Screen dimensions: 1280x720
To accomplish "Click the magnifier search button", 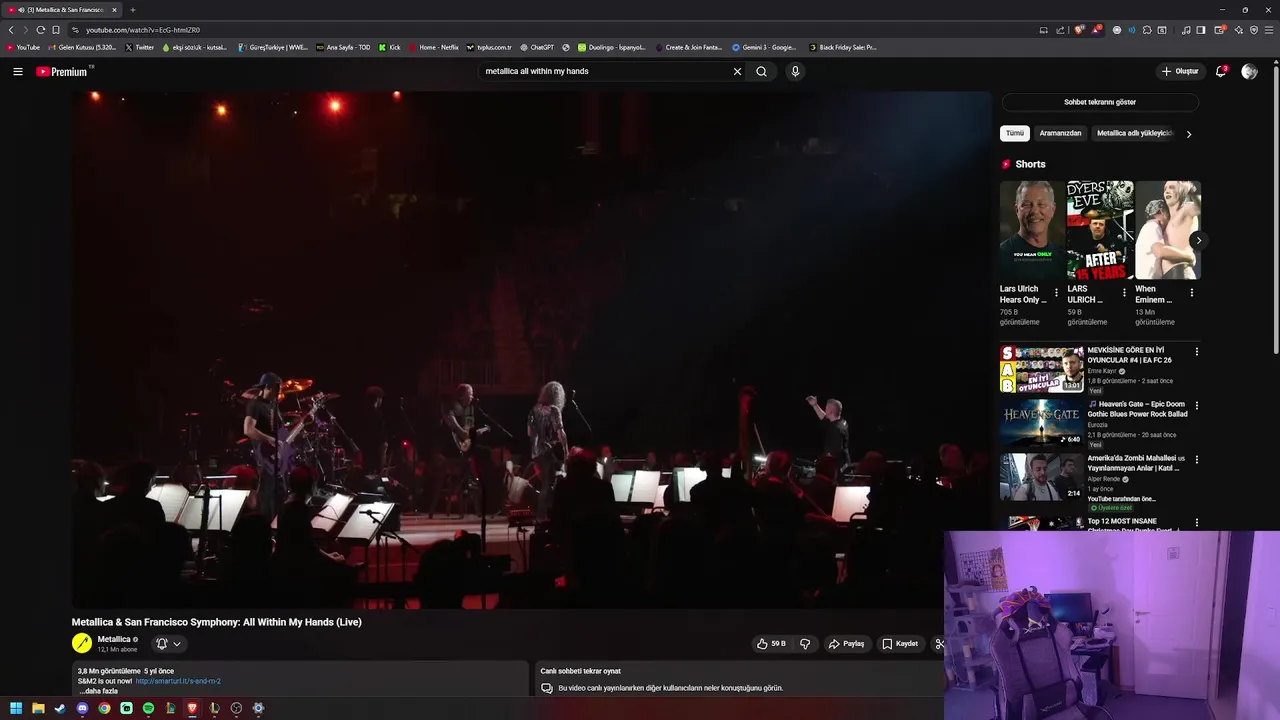I will (x=761, y=72).
